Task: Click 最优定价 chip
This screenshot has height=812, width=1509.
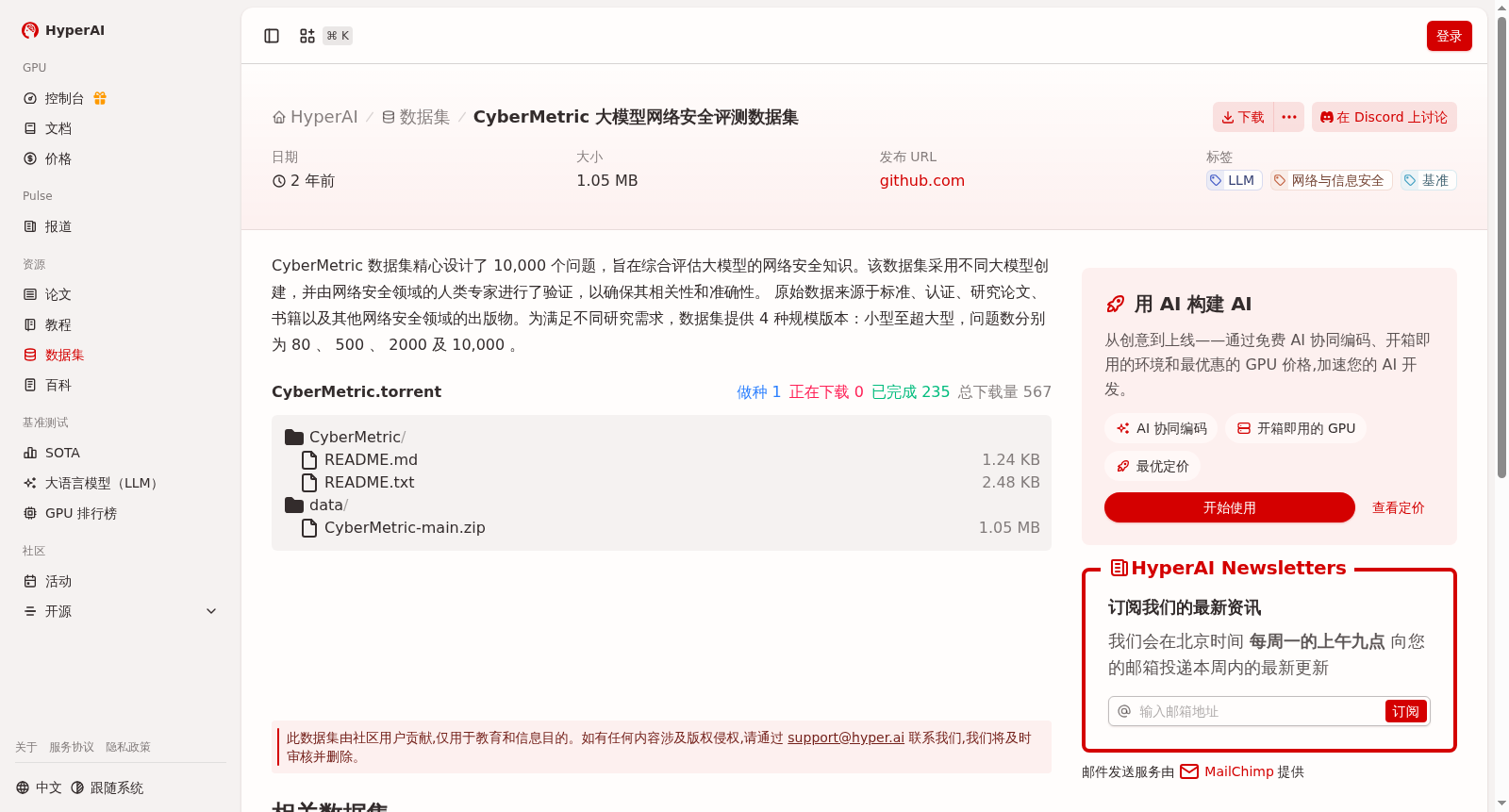Action: tap(1152, 466)
